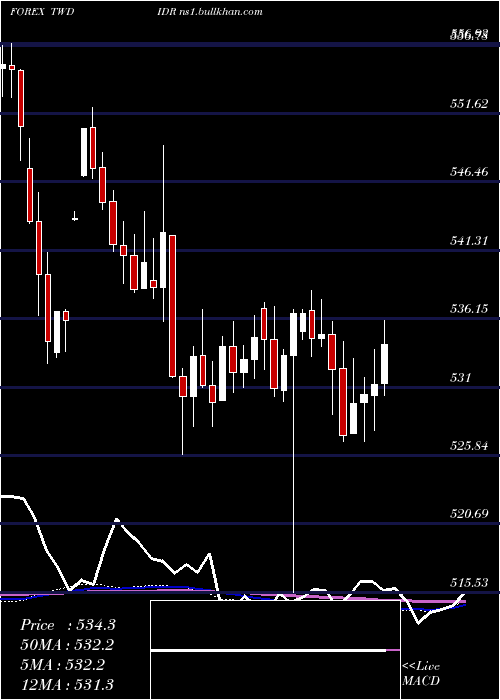Click the 546.46 price axis label

(x=469, y=172)
